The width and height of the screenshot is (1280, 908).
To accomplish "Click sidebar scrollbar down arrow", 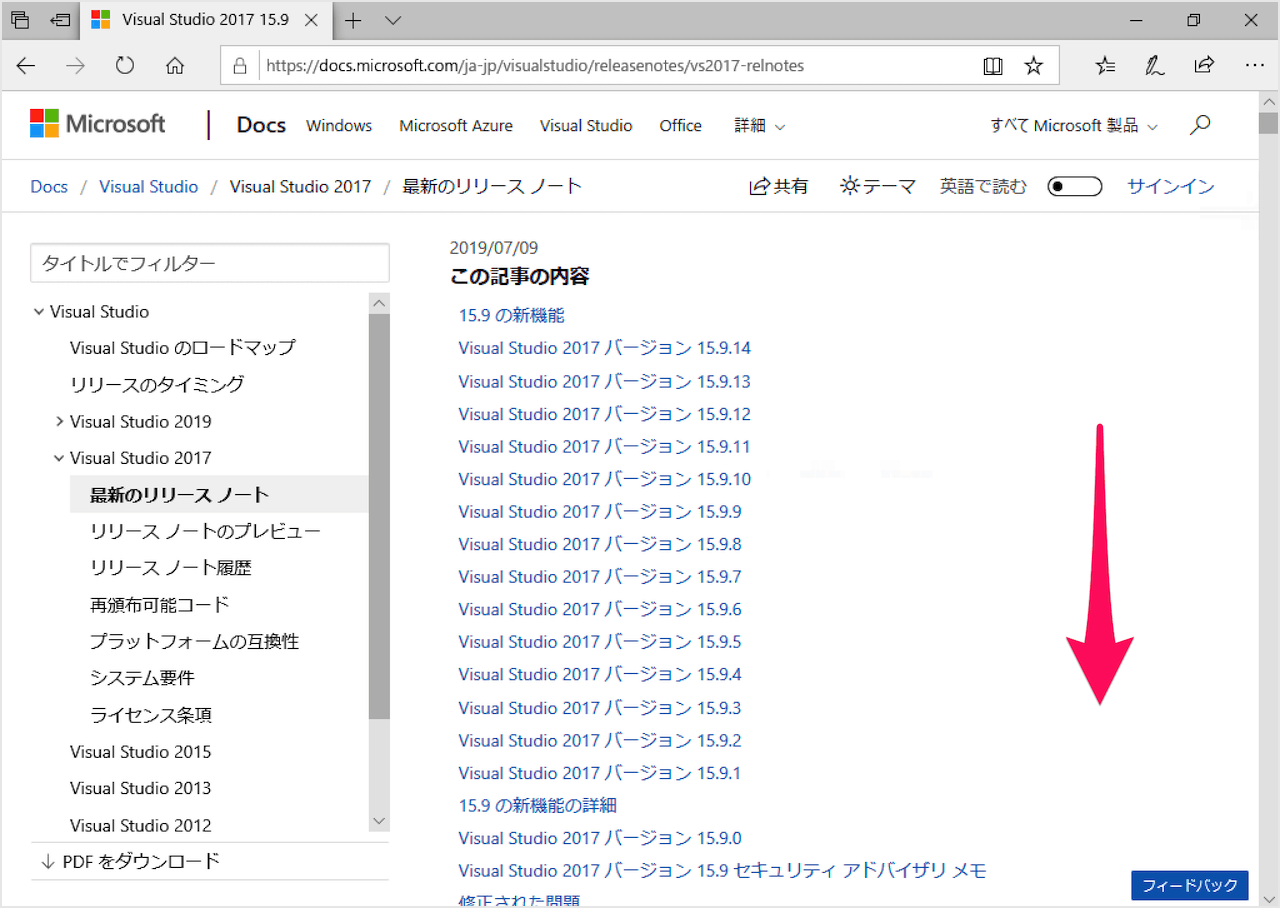I will 379,820.
